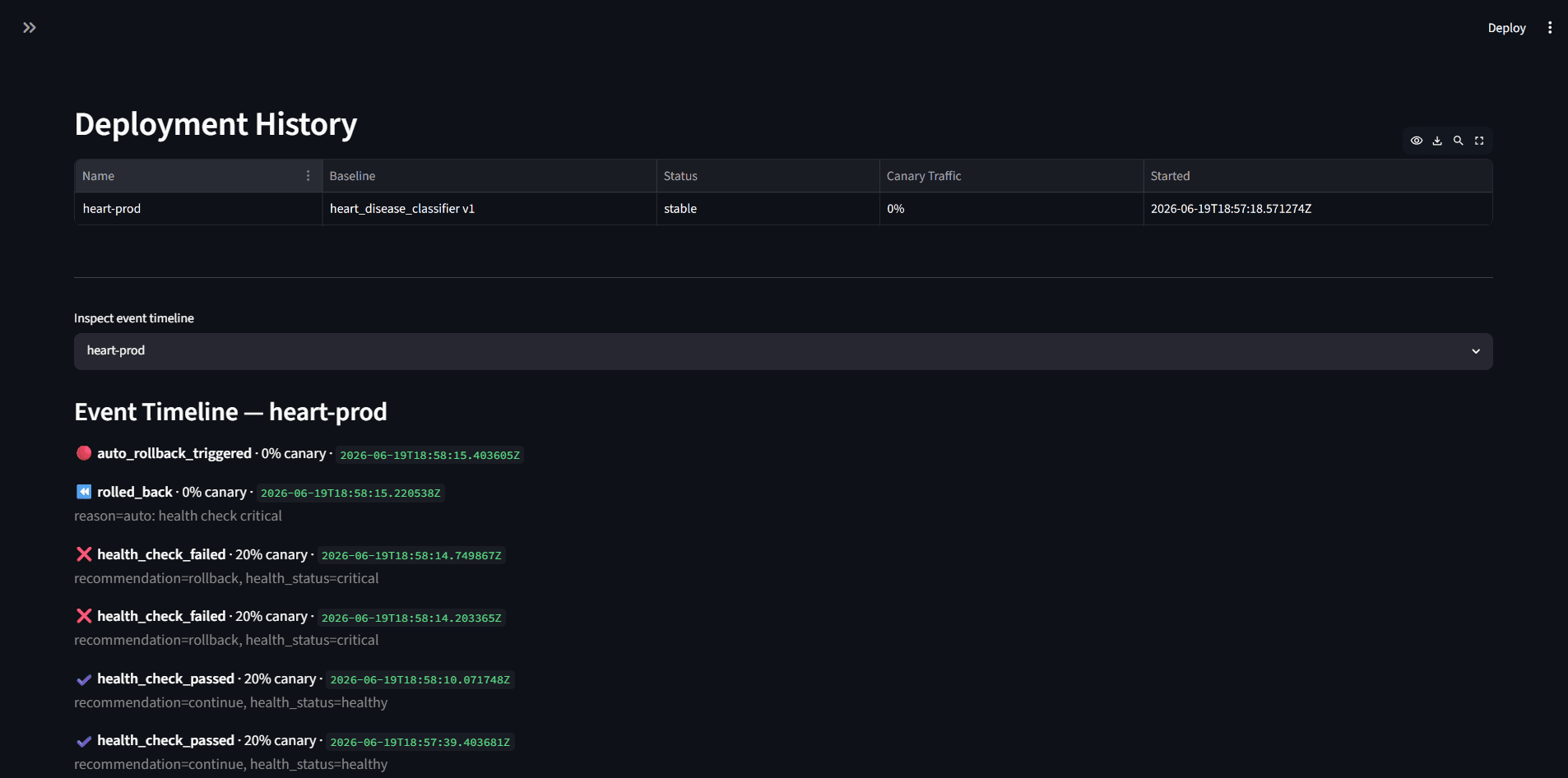Open the Inspect event timeline dropdown
This screenshot has width=1568, height=778.
[783, 351]
